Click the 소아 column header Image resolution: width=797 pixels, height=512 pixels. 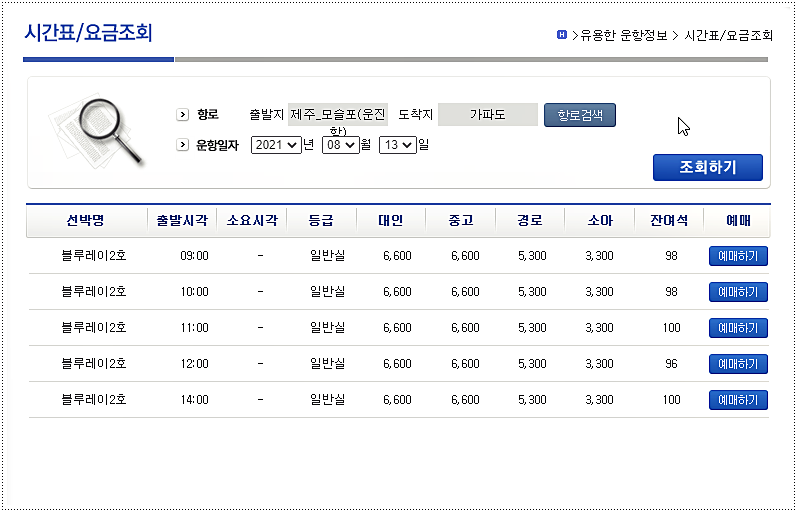pyautogui.click(x=600, y=221)
